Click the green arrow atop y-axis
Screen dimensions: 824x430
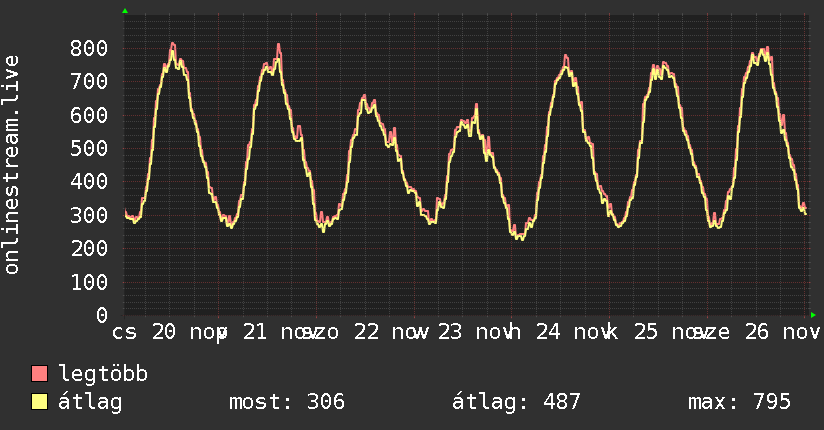tap(125, 11)
